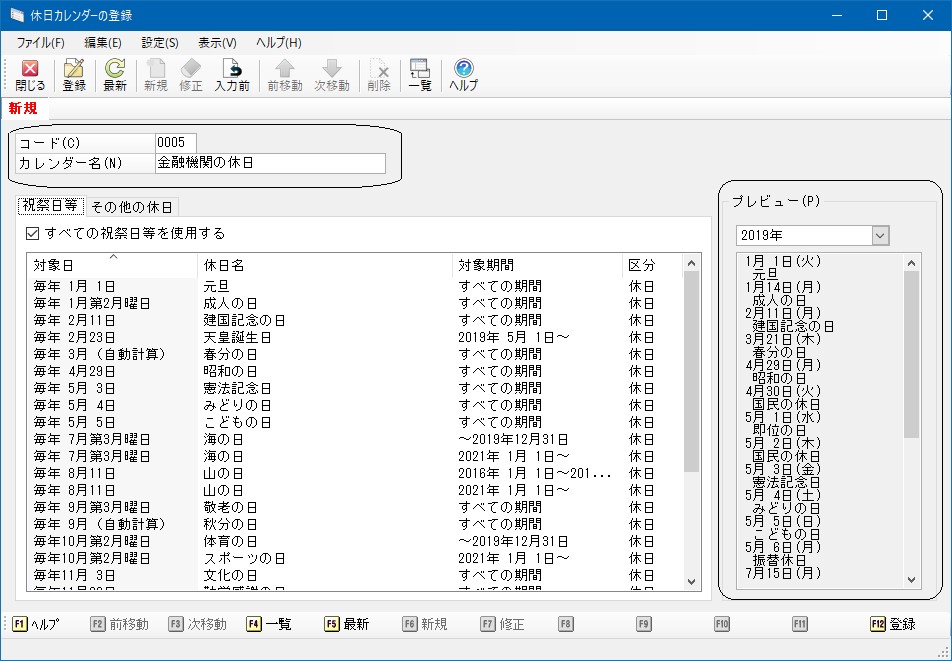Click the 入力前 (revert input) toolbar icon
Screen dimensions: 952x661
coord(232,75)
